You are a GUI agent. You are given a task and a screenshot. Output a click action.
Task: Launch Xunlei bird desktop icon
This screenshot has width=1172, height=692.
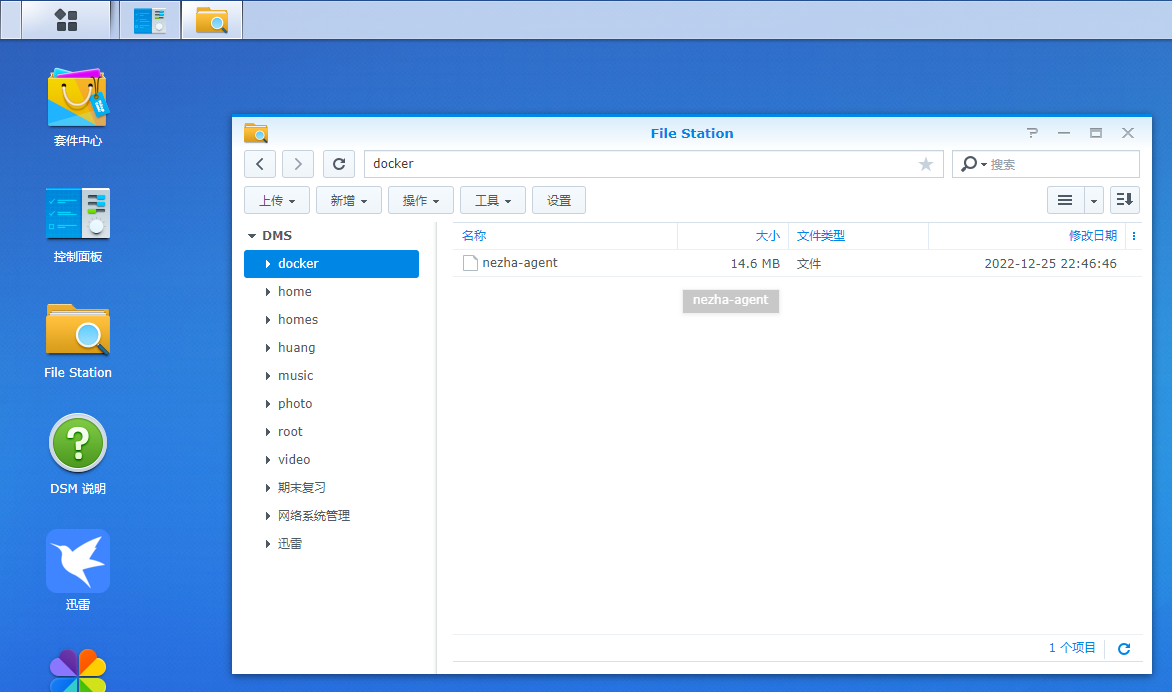point(78,561)
